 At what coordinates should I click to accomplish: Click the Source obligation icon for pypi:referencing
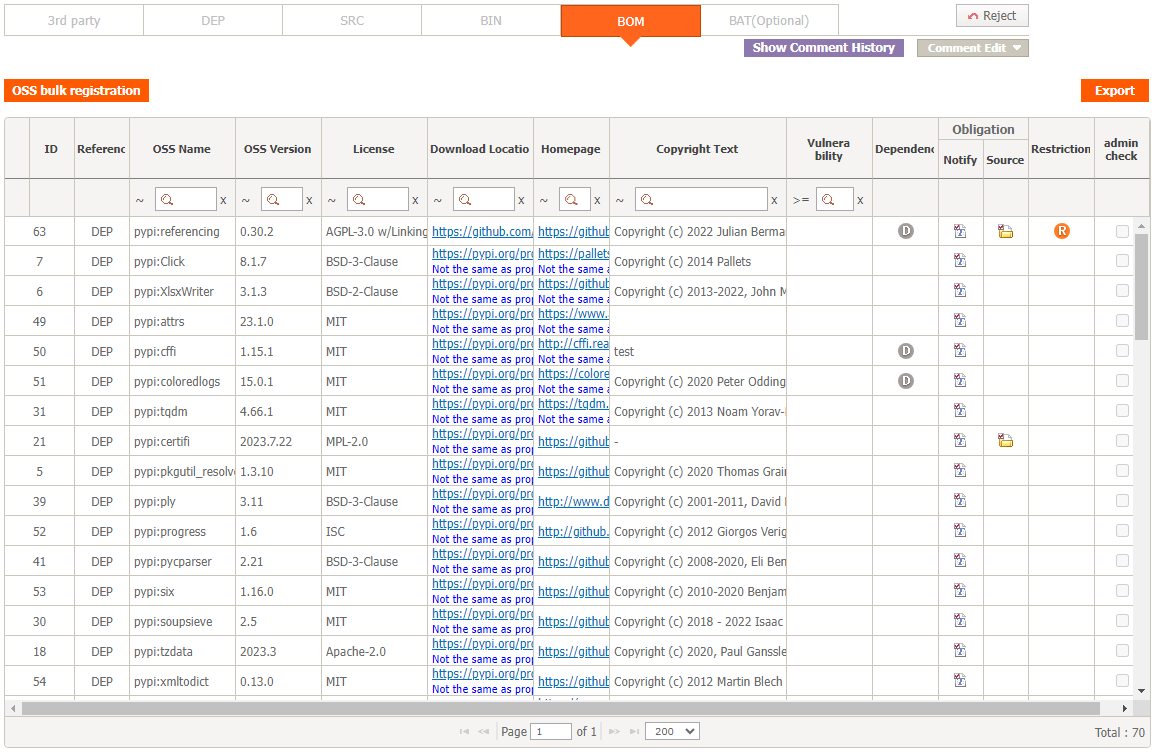[1005, 232]
